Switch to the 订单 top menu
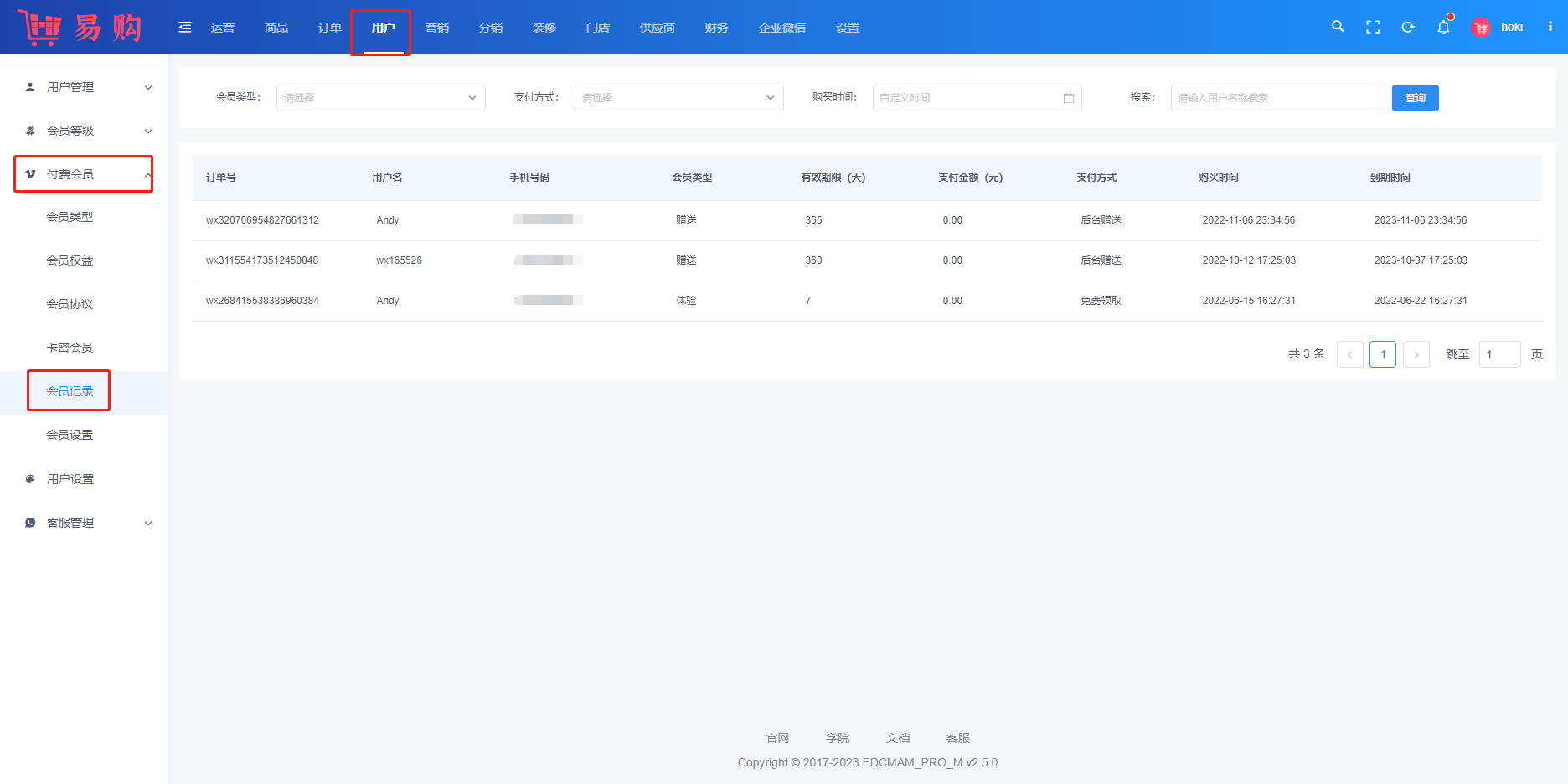 [329, 28]
